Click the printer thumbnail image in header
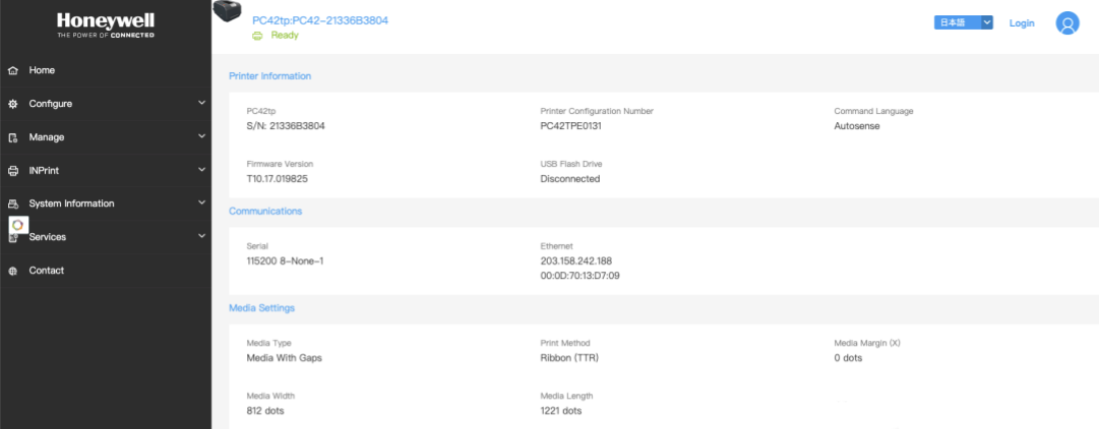 tap(226, 11)
